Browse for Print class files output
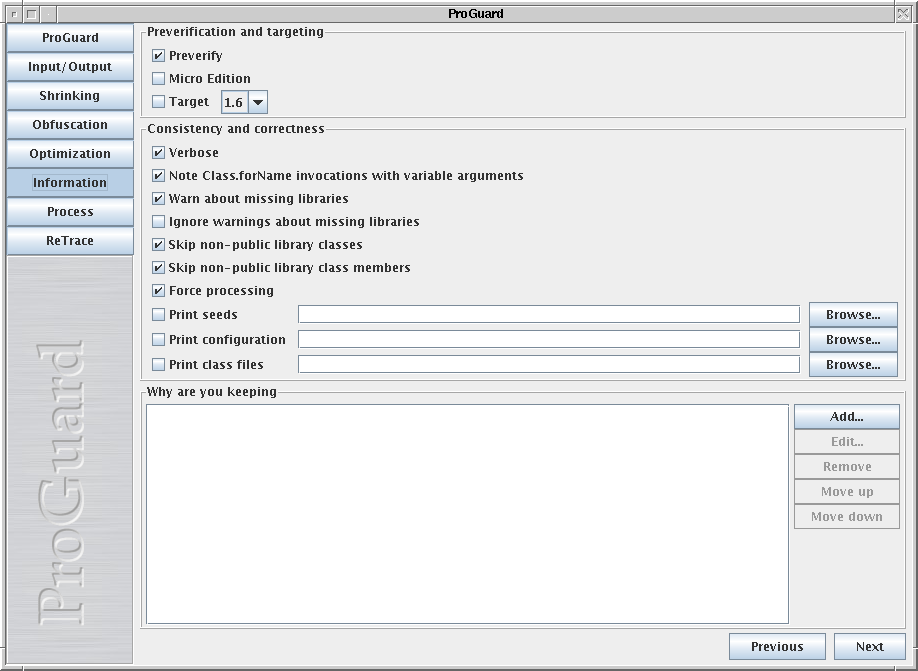This screenshot has width=918, height=671. [852, 365]
